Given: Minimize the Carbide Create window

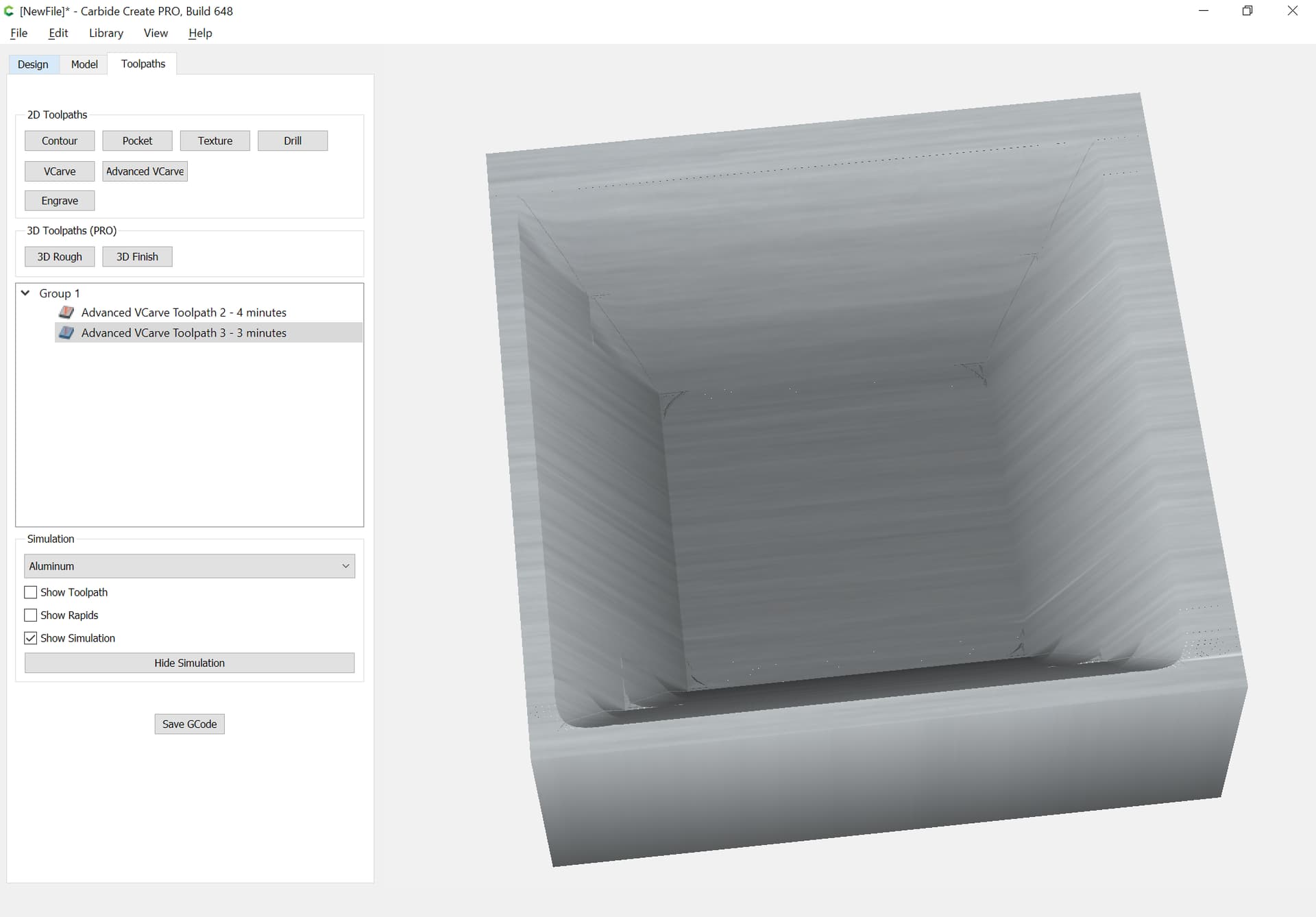Looking at the screenshot, I should point(1204,11).
